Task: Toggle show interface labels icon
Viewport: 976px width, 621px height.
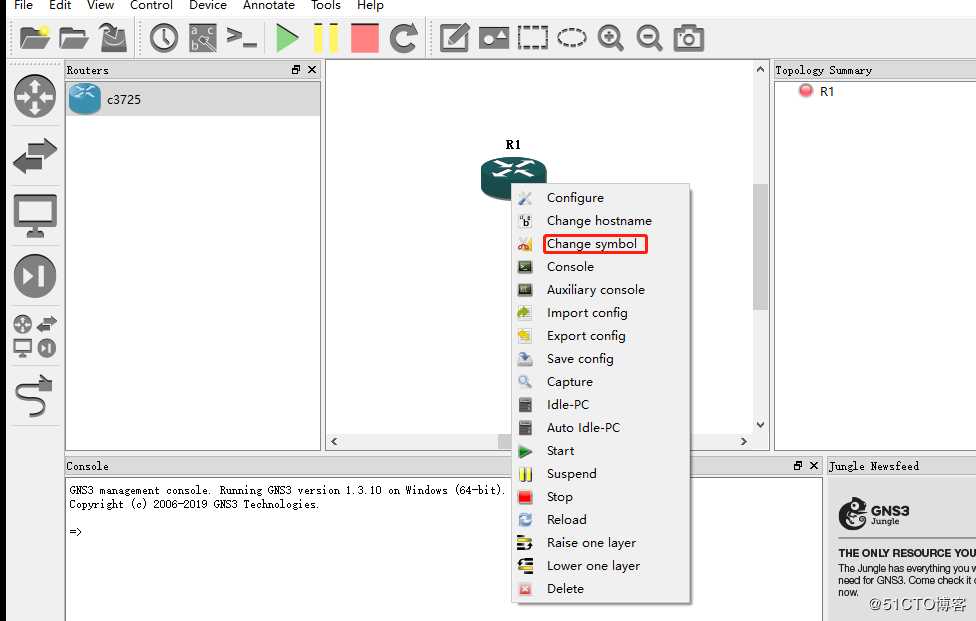Action: point(204,38)
